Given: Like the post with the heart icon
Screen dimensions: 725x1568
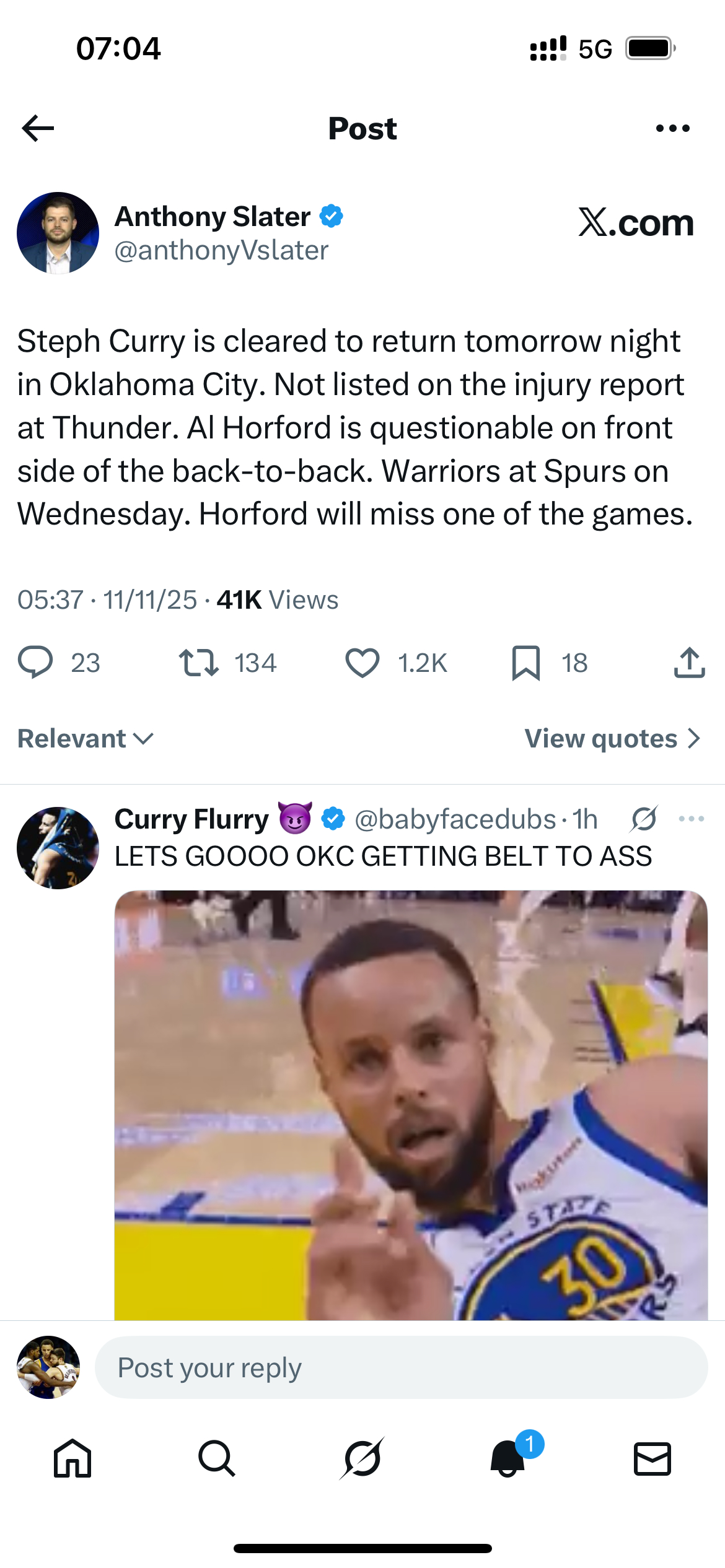Looking at the screenshot, I should pyautogui.click(x=362, y=663).
